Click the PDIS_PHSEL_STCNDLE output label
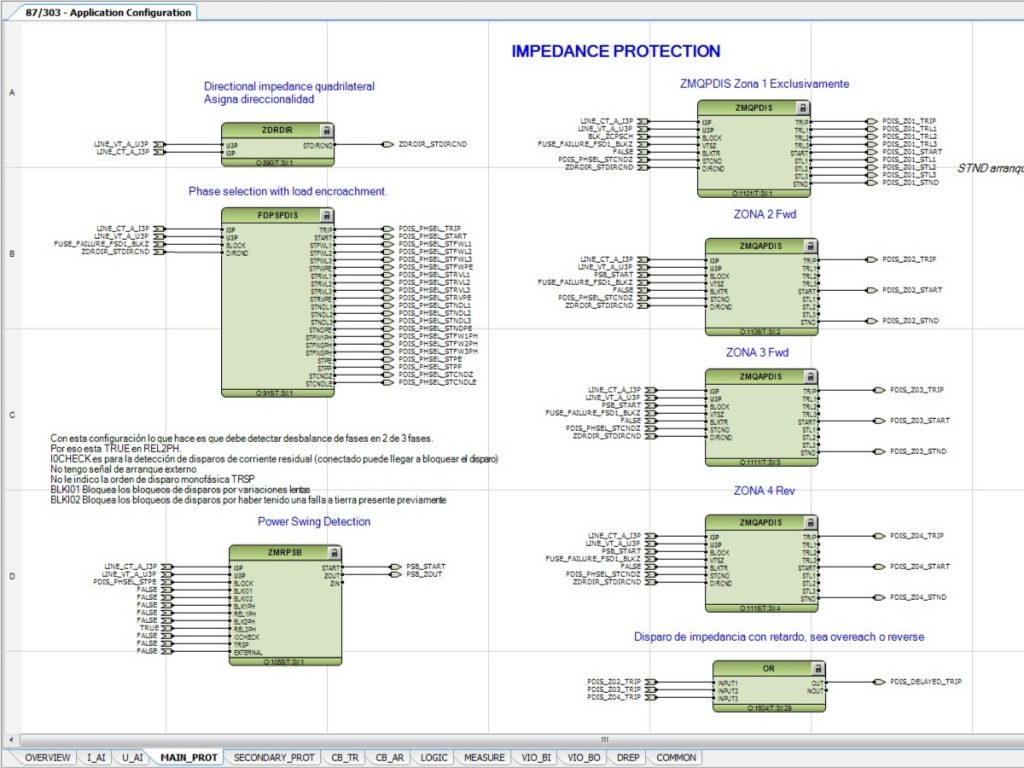Screen dimensions: 1024x768 click(x=437, y=382)
